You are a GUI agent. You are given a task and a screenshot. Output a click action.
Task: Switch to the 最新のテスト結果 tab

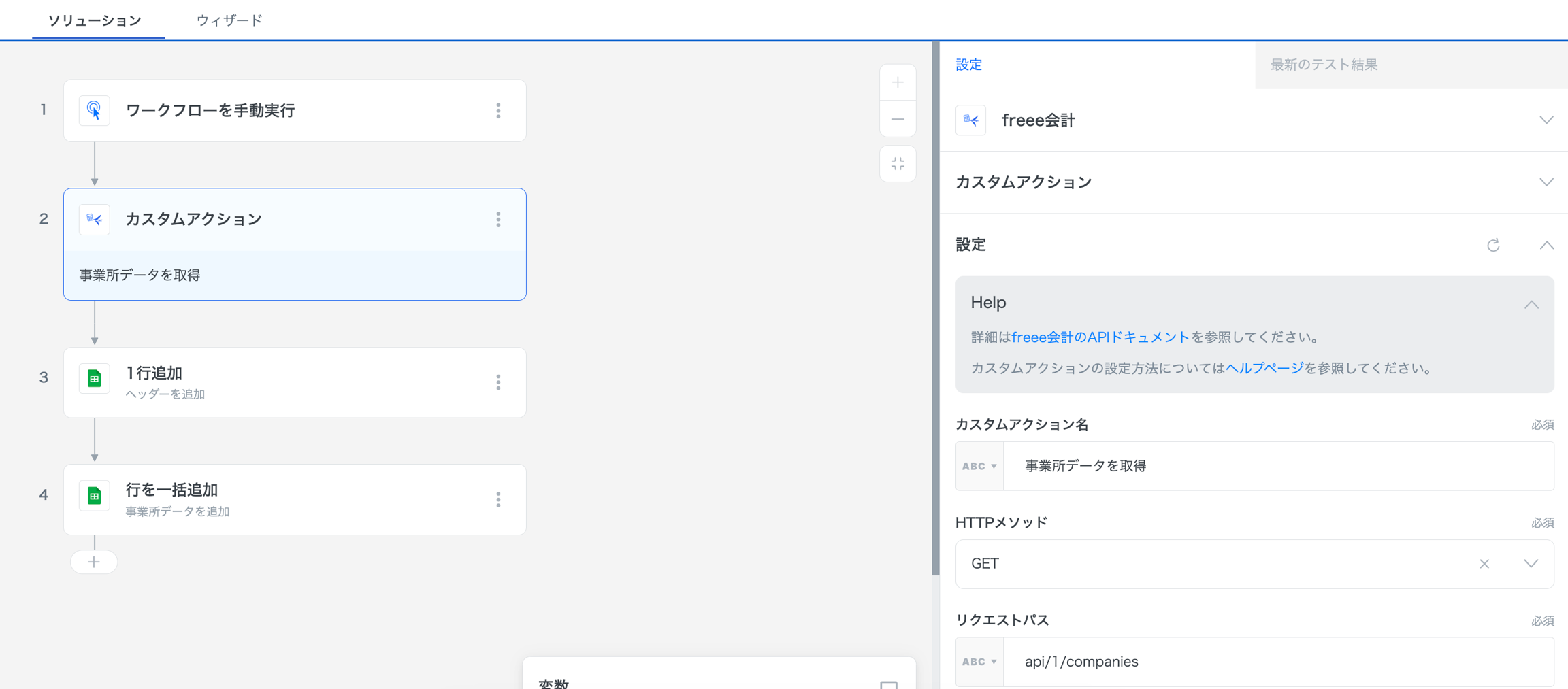[1324, 65]
